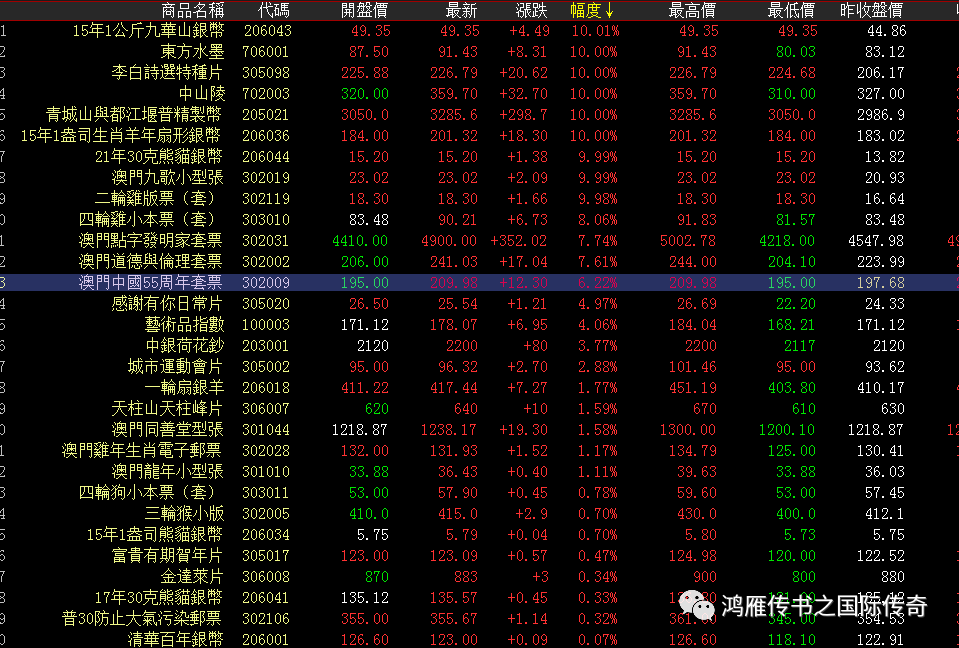Toggle sort on 幅度 column header
Image resolution: width=959 pixels, height=648 pixels.
[591, 10]
